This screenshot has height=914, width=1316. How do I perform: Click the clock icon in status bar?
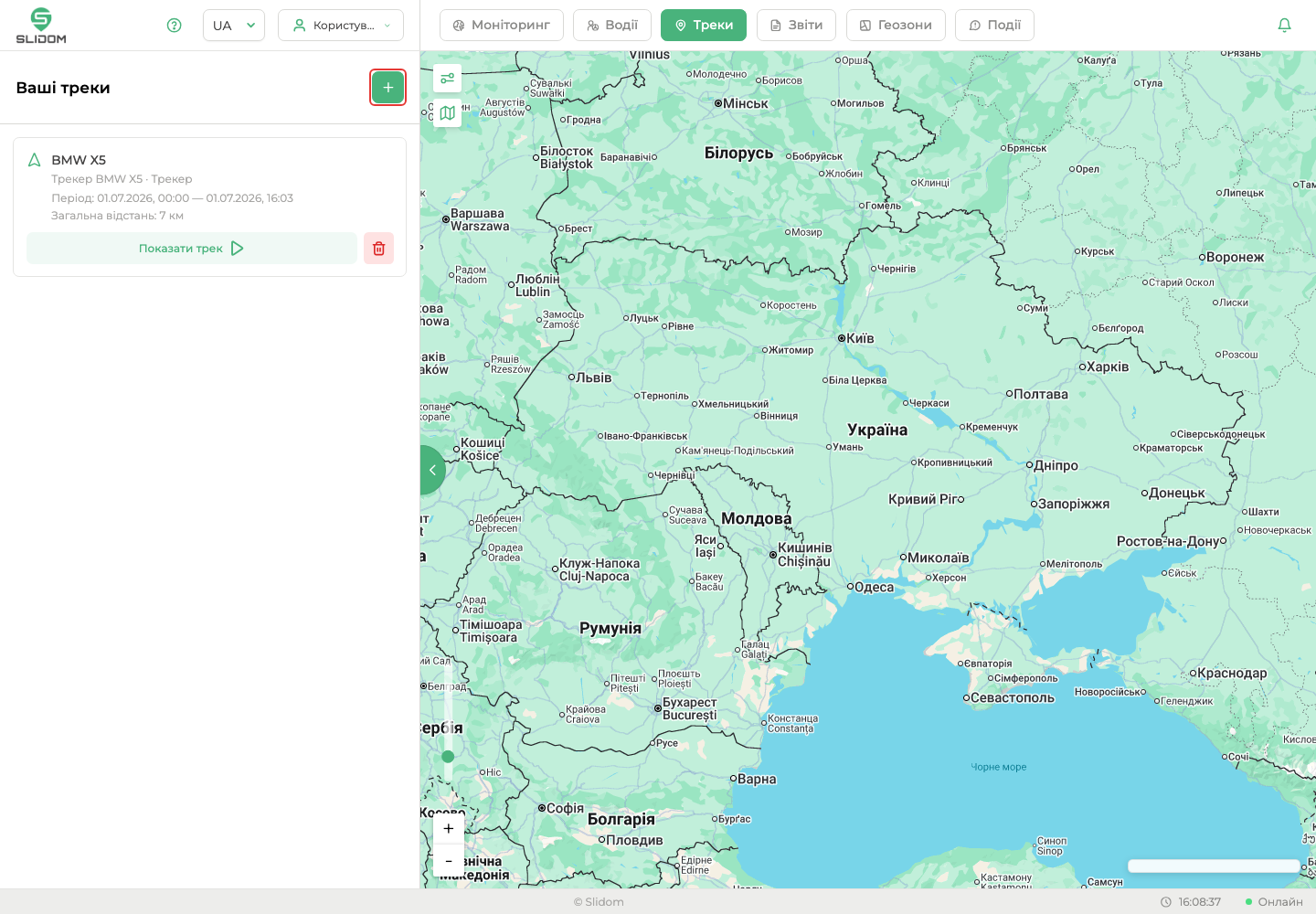[x=1166, y=902]
